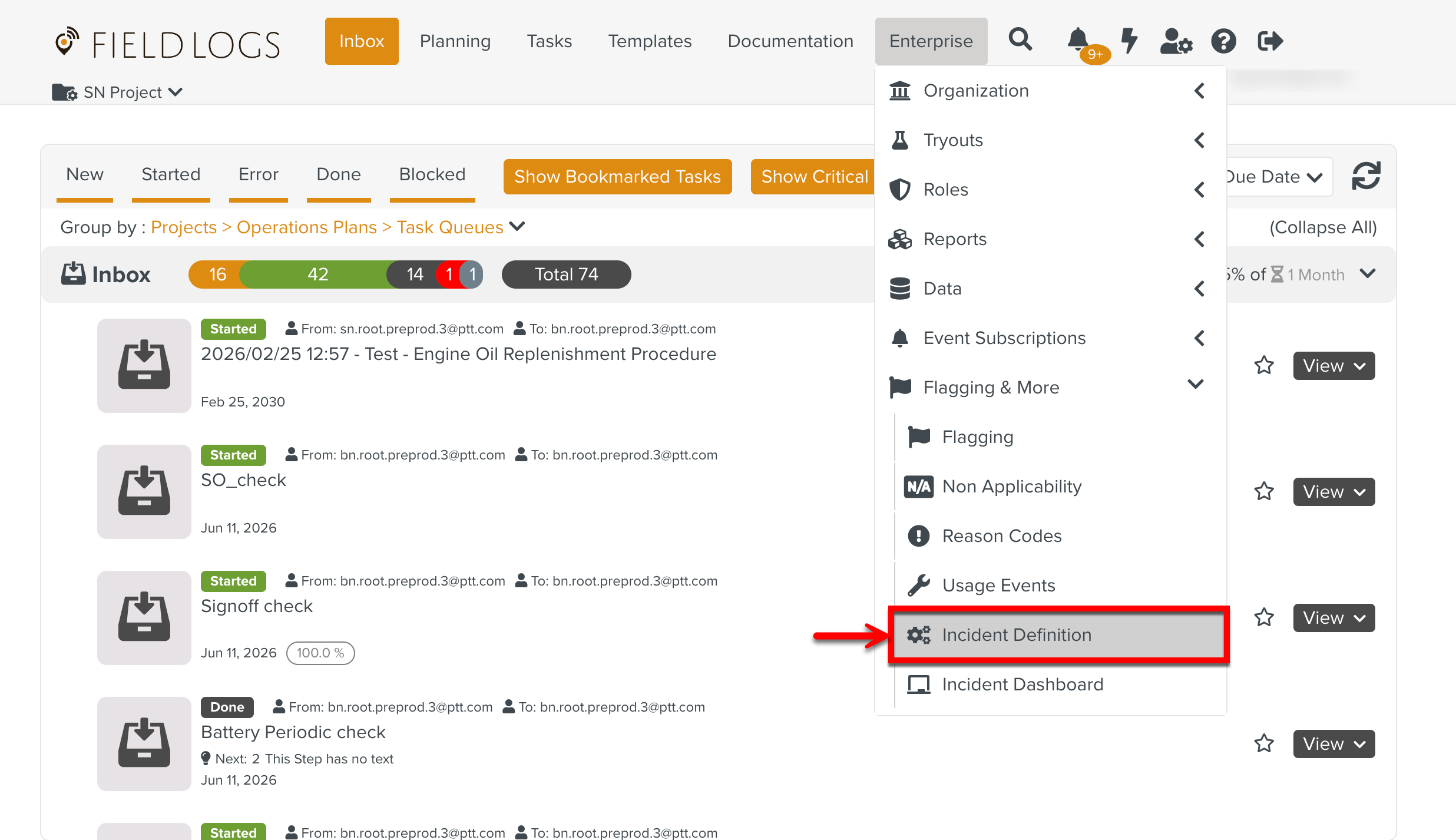Open View dropdown for Engine Oil task
Screen dimensions: 1456x840
tap(1334, 365)
